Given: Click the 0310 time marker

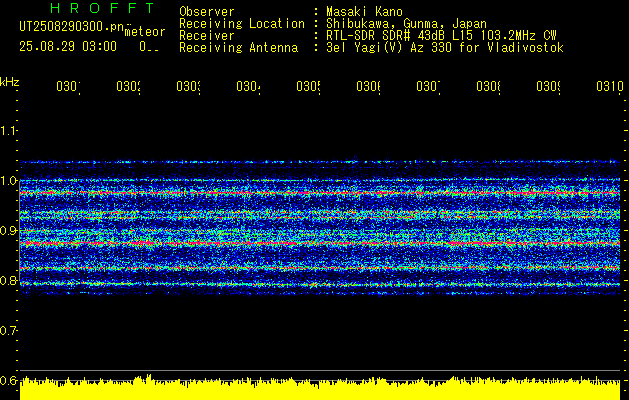Looking at the screenshot, I should pos(610,86).
